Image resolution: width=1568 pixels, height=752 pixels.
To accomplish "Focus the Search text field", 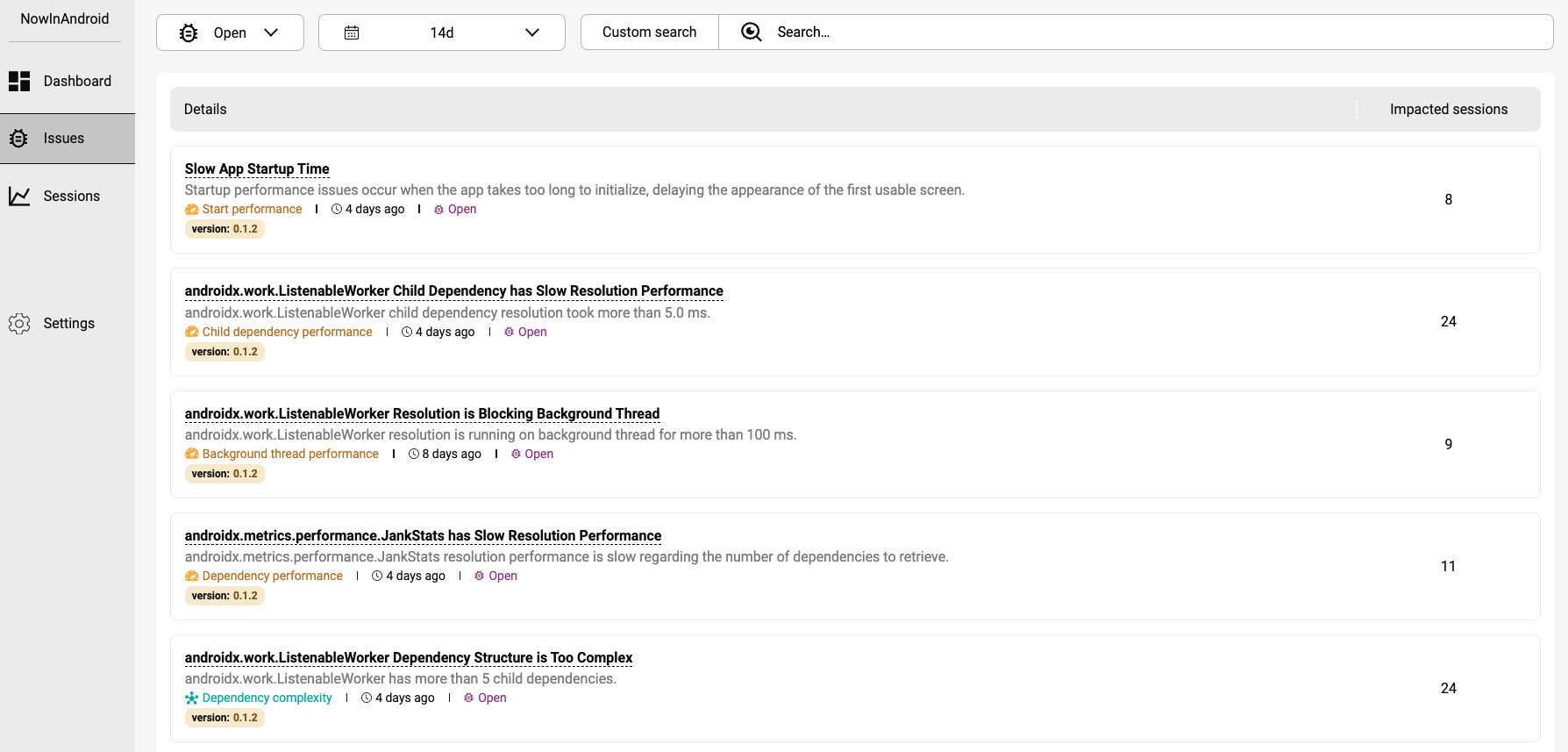I will [1140, 32].
